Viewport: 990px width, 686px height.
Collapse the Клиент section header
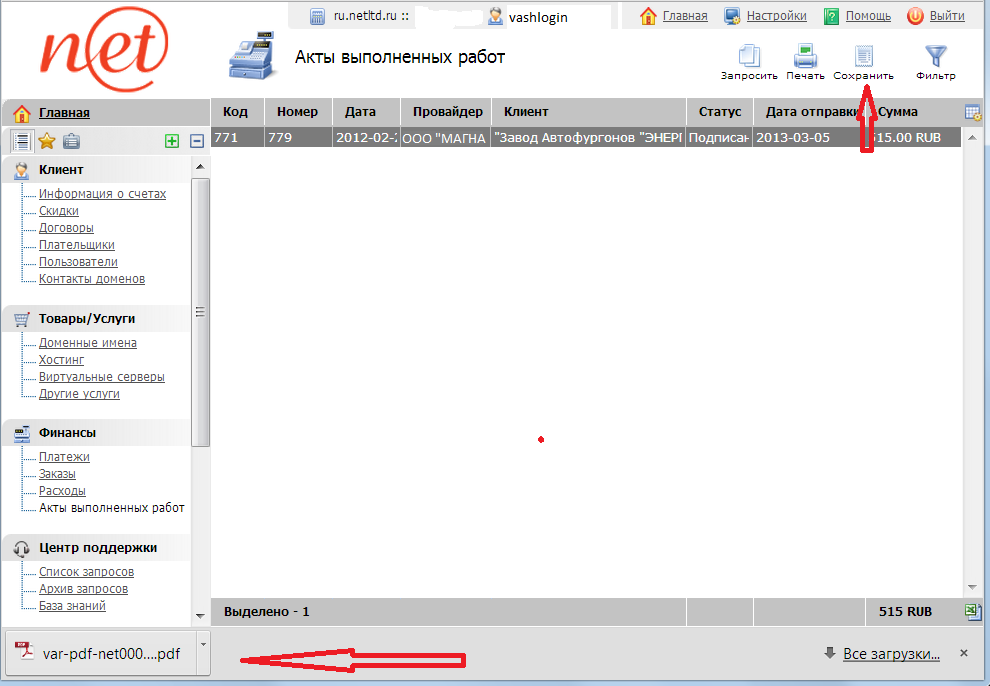61,170
